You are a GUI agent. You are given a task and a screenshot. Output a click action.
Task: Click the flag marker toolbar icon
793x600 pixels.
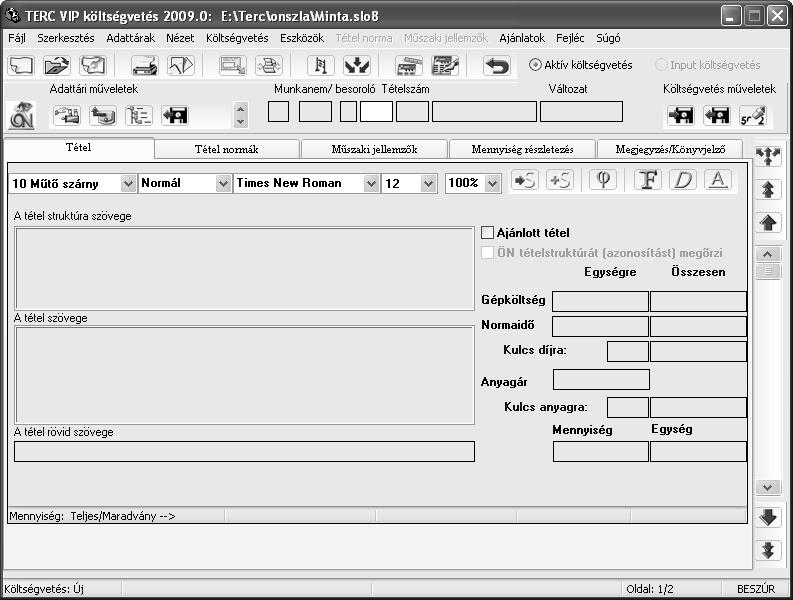[x=321, y=65]
